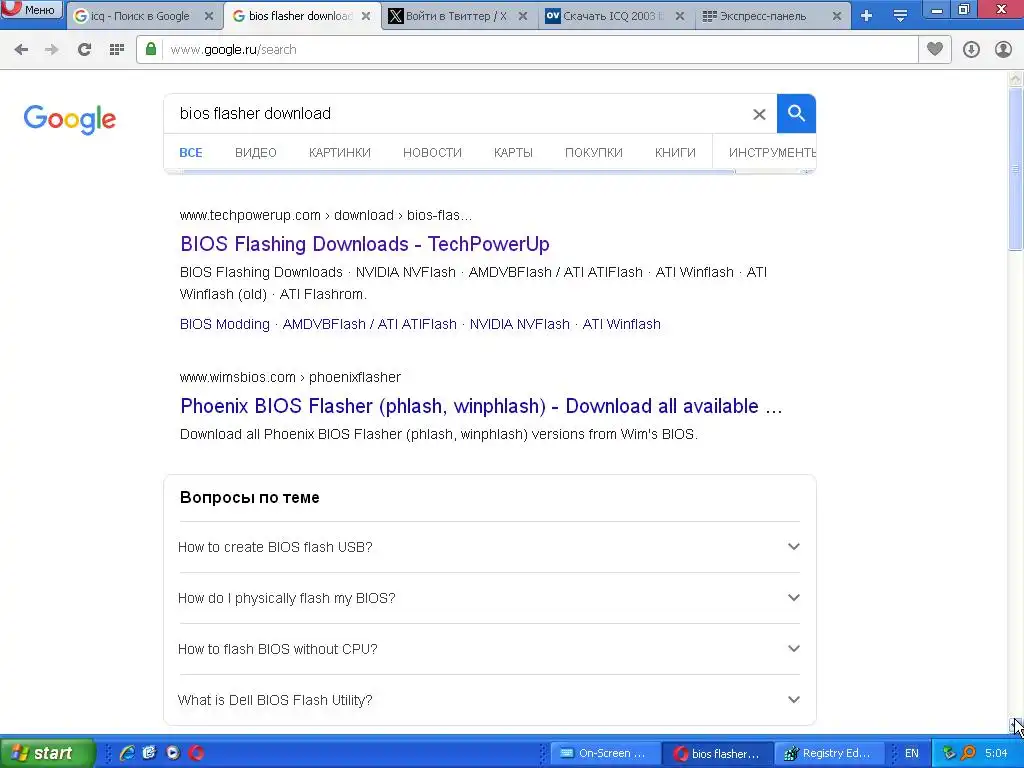Viewport: 1024px width, 768px height.
Task: Open the 'Phoenix BIOS Flasher' result link
Action: (x=481, y=406)
